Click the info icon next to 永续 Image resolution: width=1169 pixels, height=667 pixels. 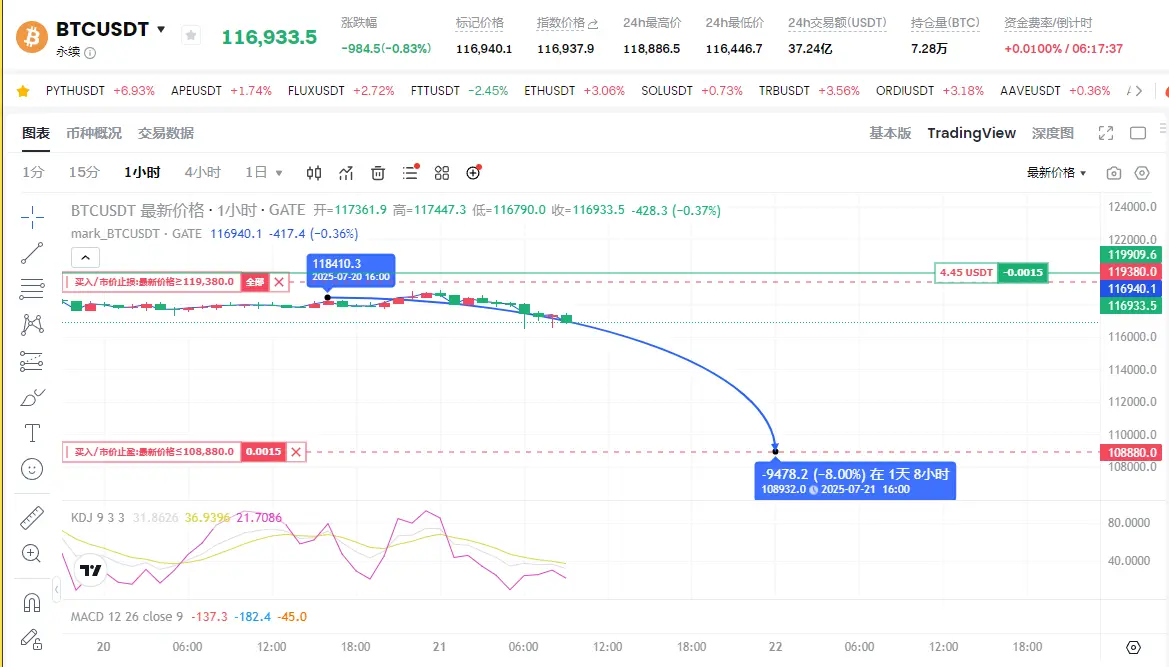(90, 53)
